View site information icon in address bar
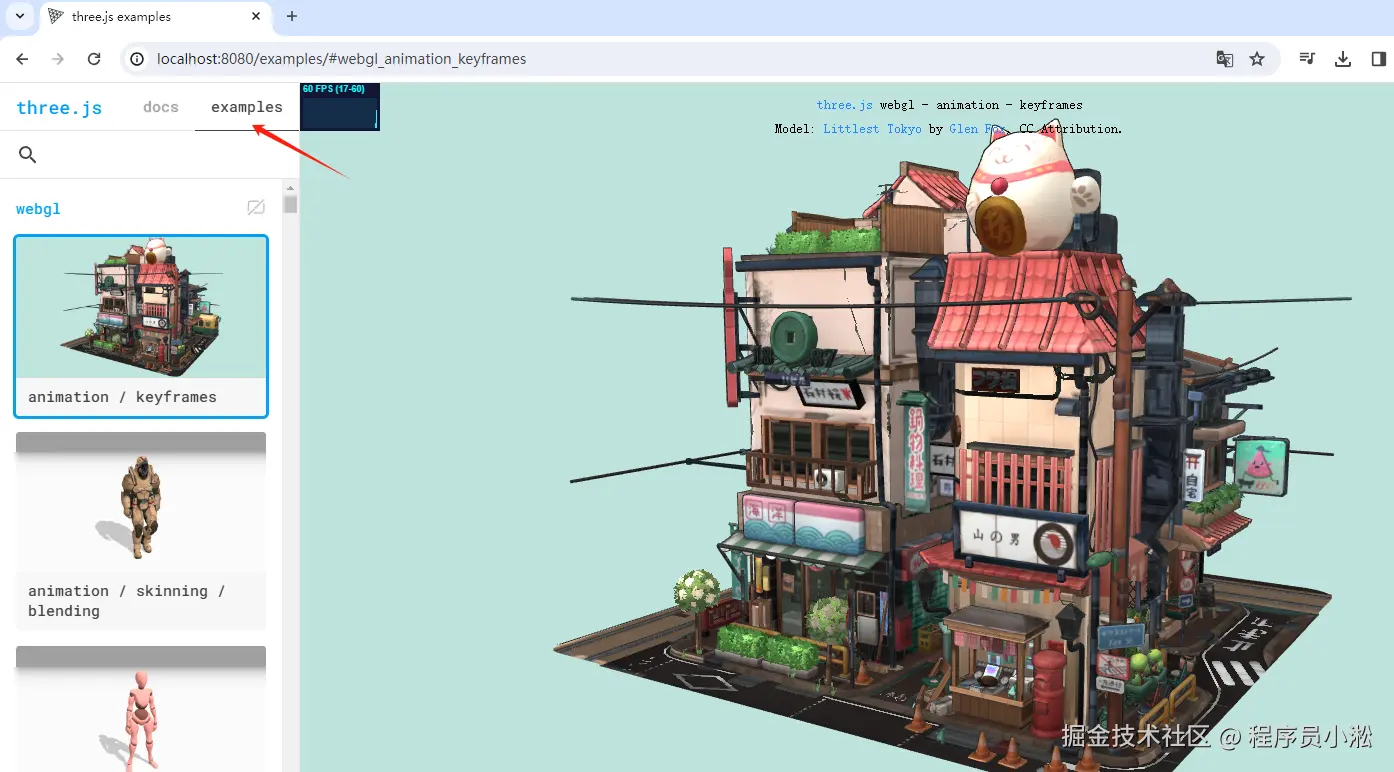 pos(137,59)
